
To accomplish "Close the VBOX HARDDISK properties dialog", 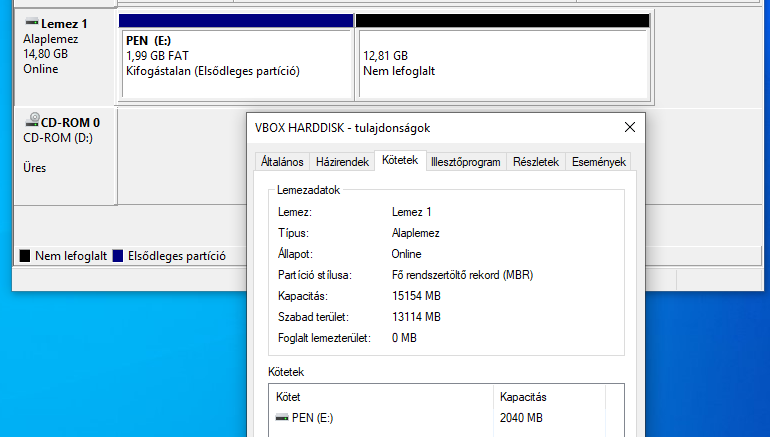I will point(630,127).
